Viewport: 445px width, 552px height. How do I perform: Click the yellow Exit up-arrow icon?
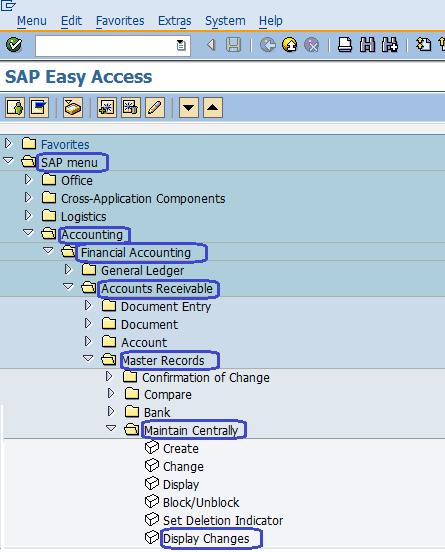pos(290,45)
